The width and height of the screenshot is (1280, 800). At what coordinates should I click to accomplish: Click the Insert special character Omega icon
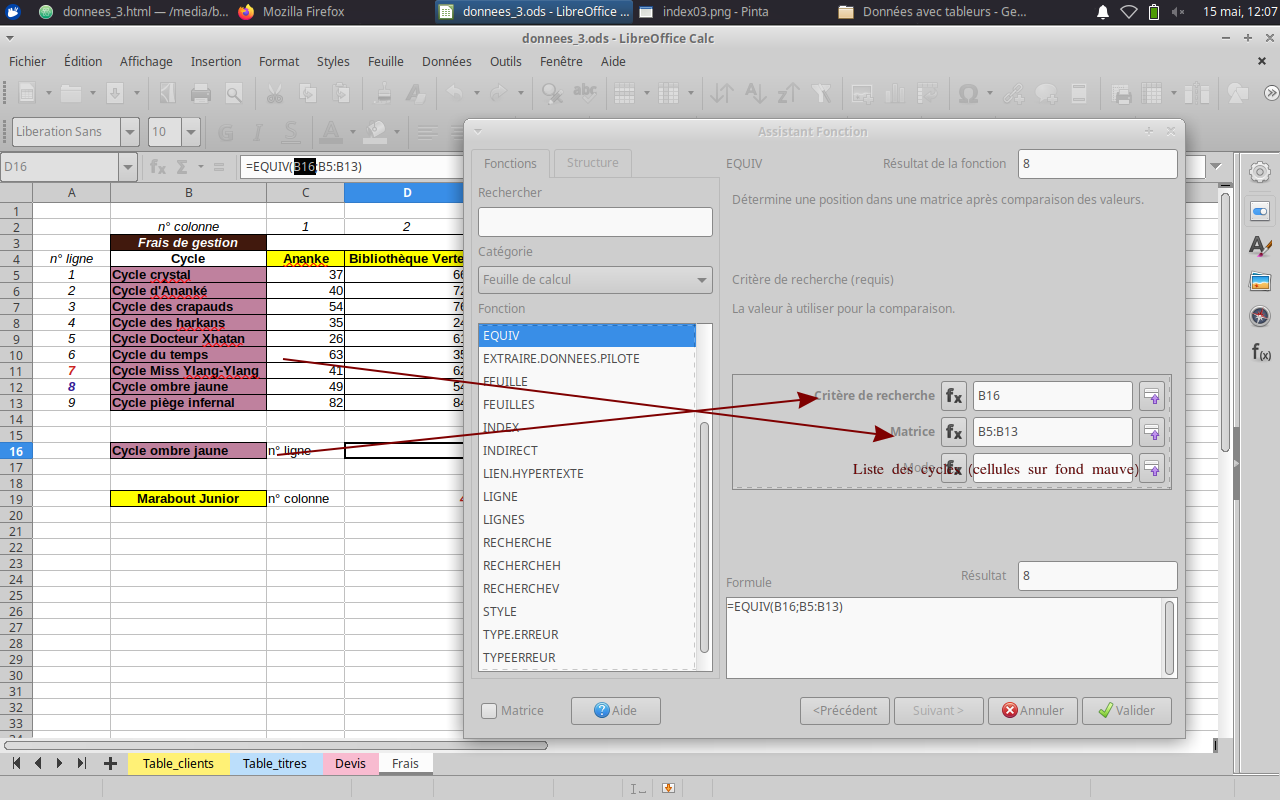968,94
